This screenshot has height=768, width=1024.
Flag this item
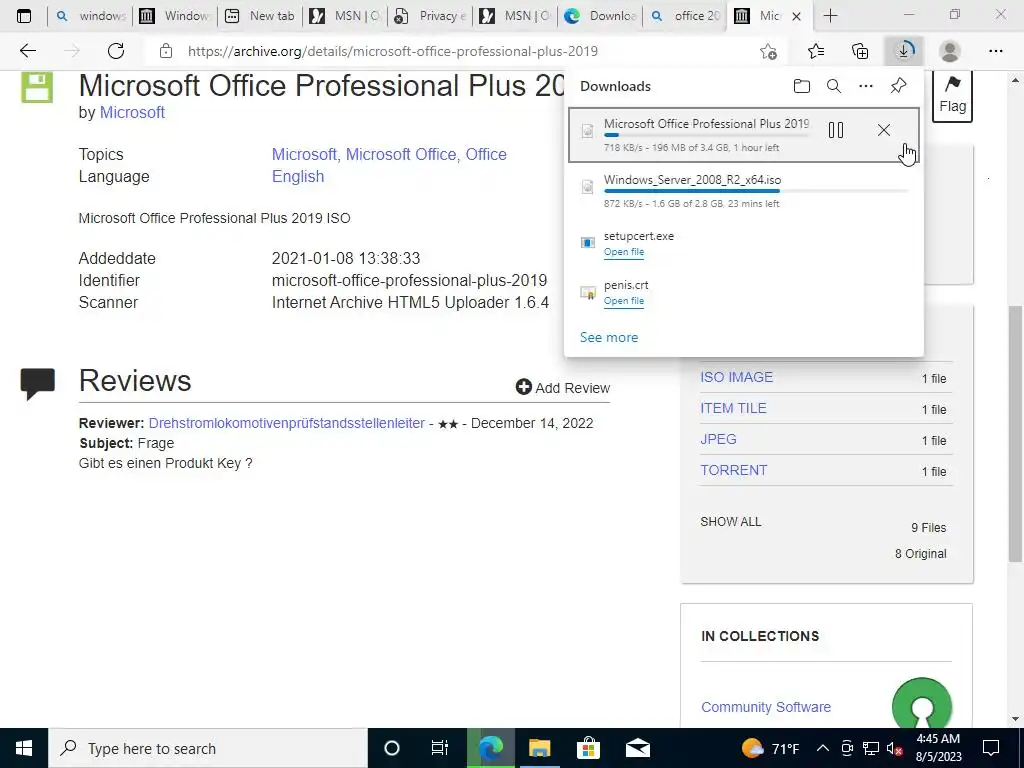pyautogui.click(x=952, y=95)
